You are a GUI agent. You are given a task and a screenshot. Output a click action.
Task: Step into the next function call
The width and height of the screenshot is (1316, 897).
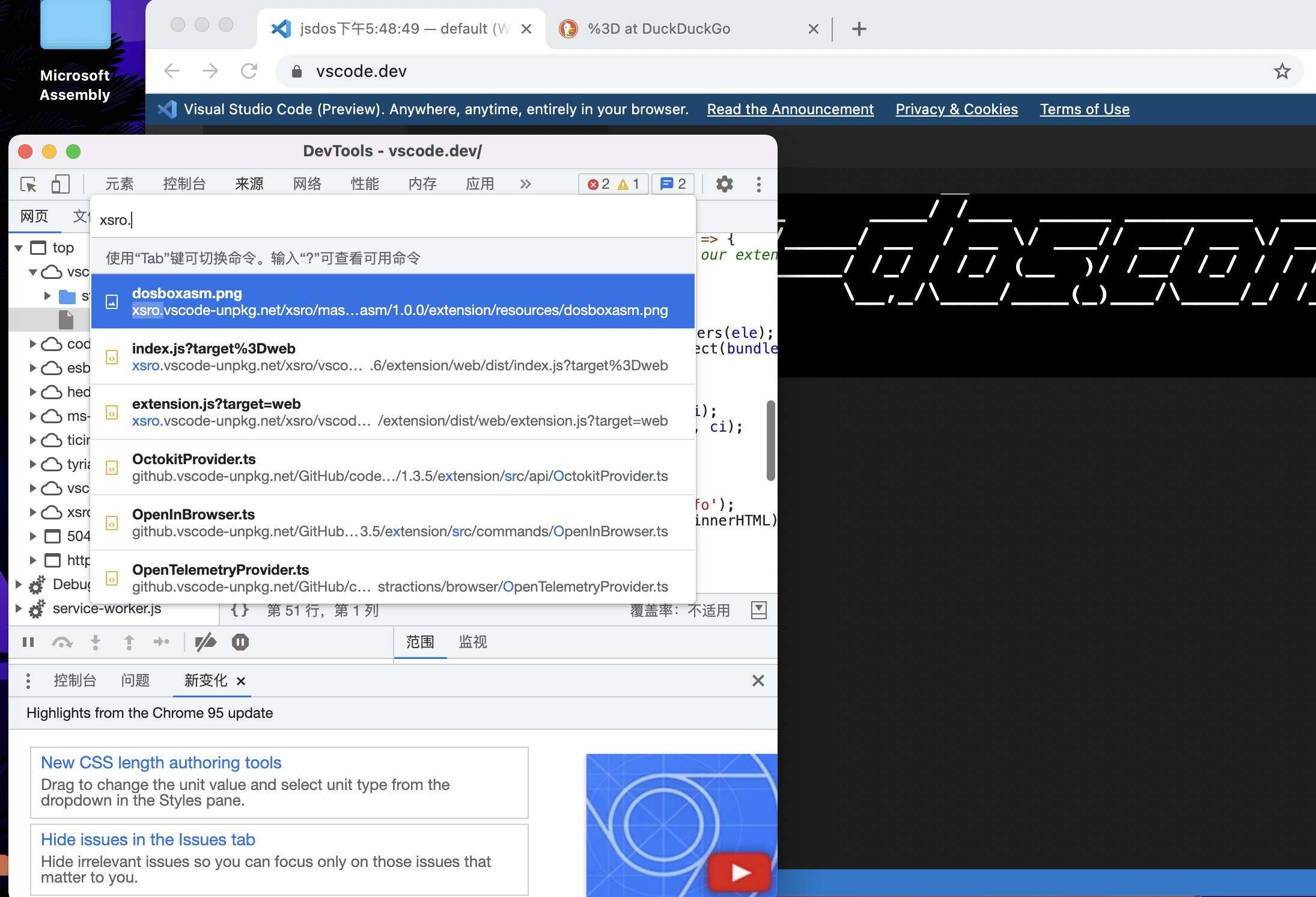point(96,641)
